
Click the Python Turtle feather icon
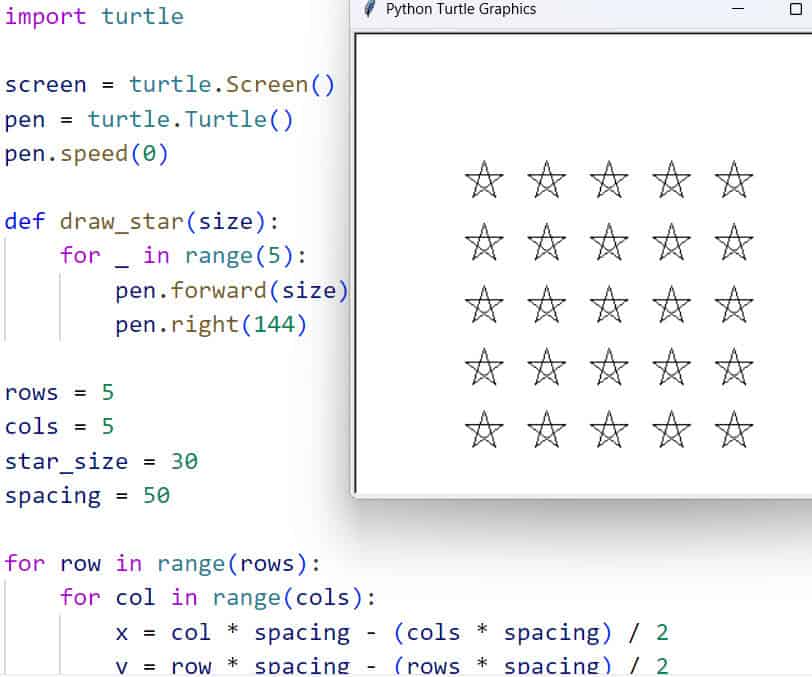click(x=369, y=9)
